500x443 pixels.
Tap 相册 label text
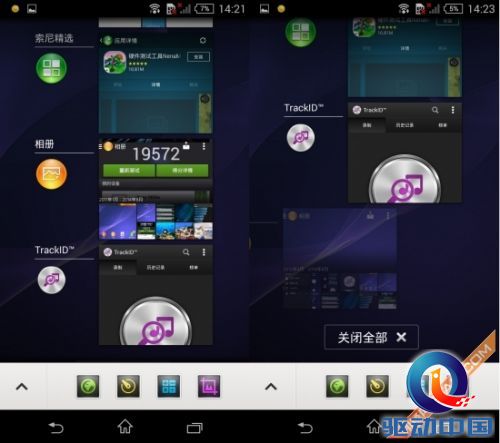pyautogui.click(x=44, y=144)
